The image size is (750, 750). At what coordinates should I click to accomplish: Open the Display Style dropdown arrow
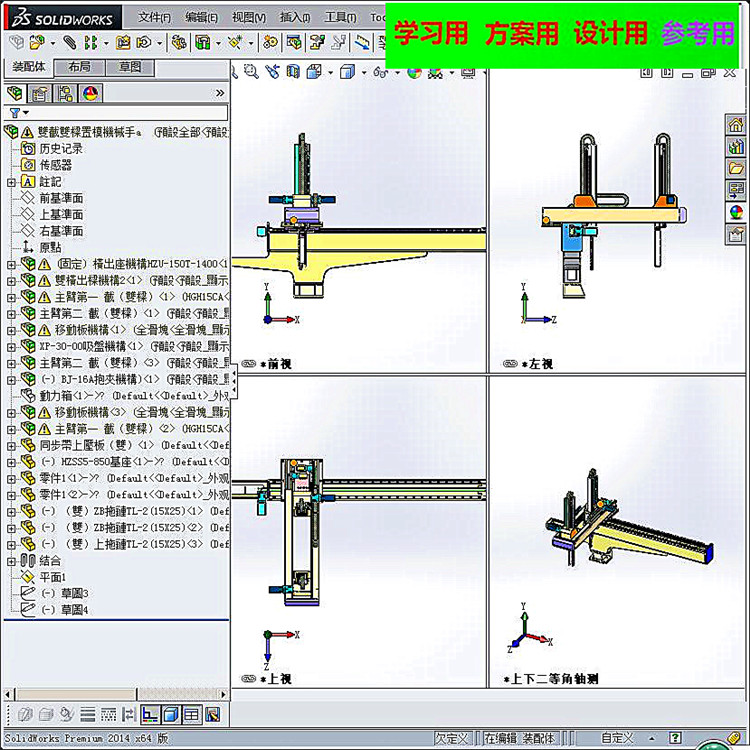coord(364,73)
